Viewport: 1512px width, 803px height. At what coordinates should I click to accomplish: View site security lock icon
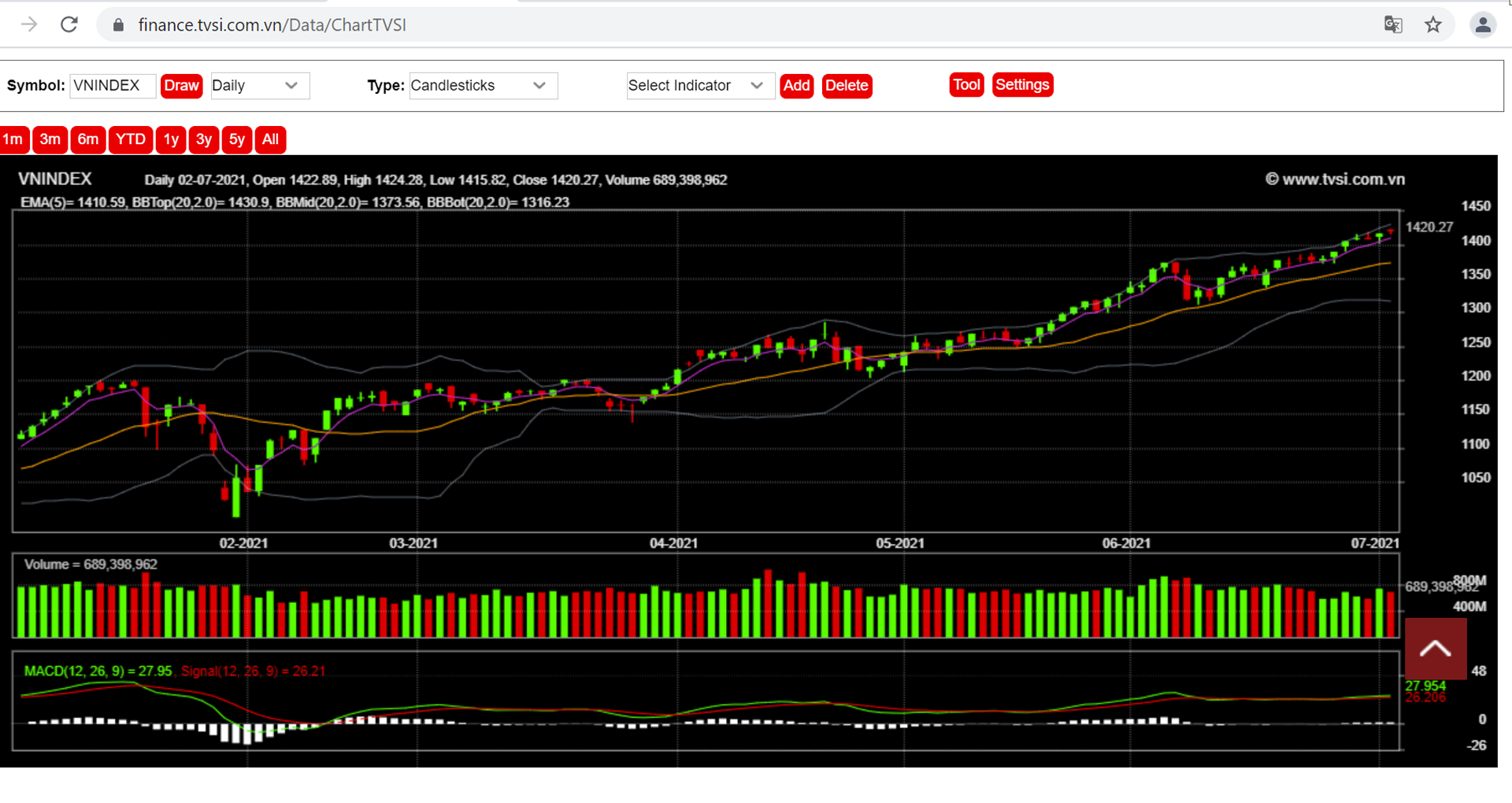point(118,25)
